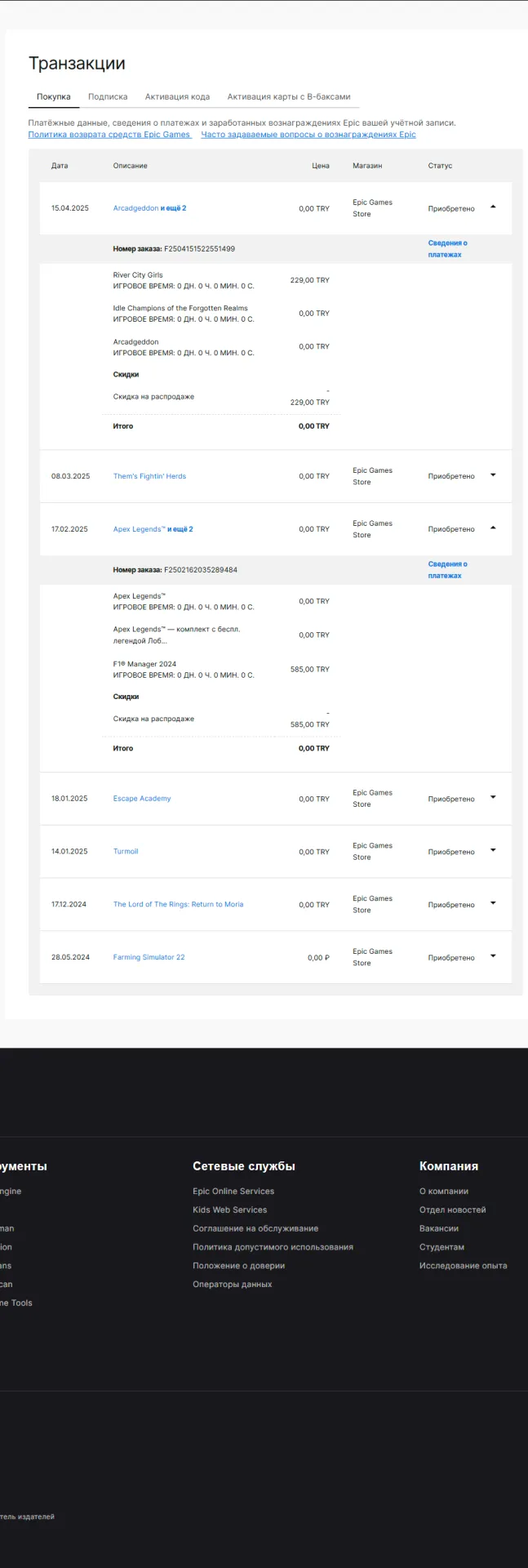This screenshot has height=1568, width=528.
Task: Open the Epic Online Services footer link
Action: [x=233, y=1192]
